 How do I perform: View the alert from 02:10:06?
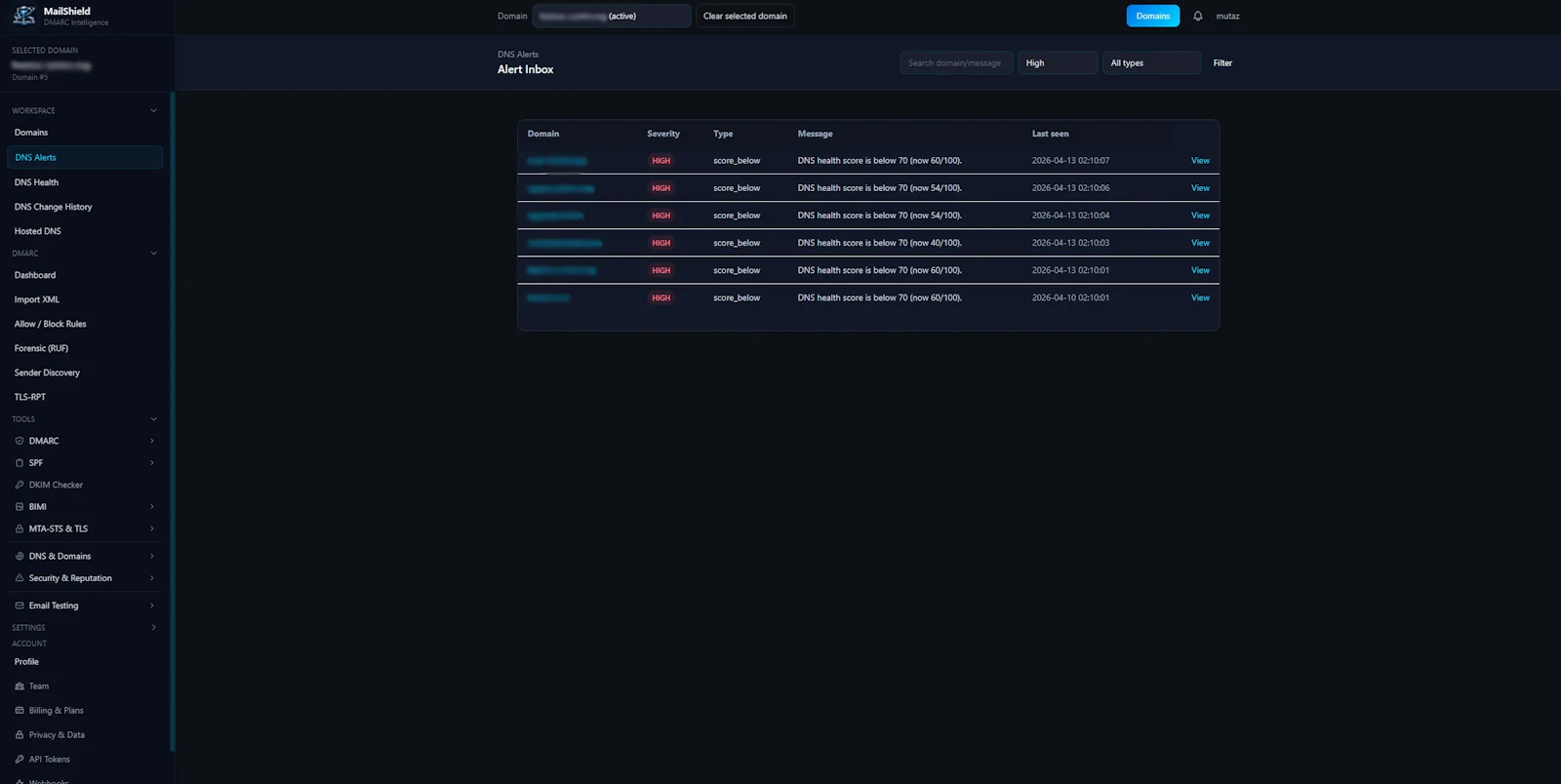(1200, 188)
